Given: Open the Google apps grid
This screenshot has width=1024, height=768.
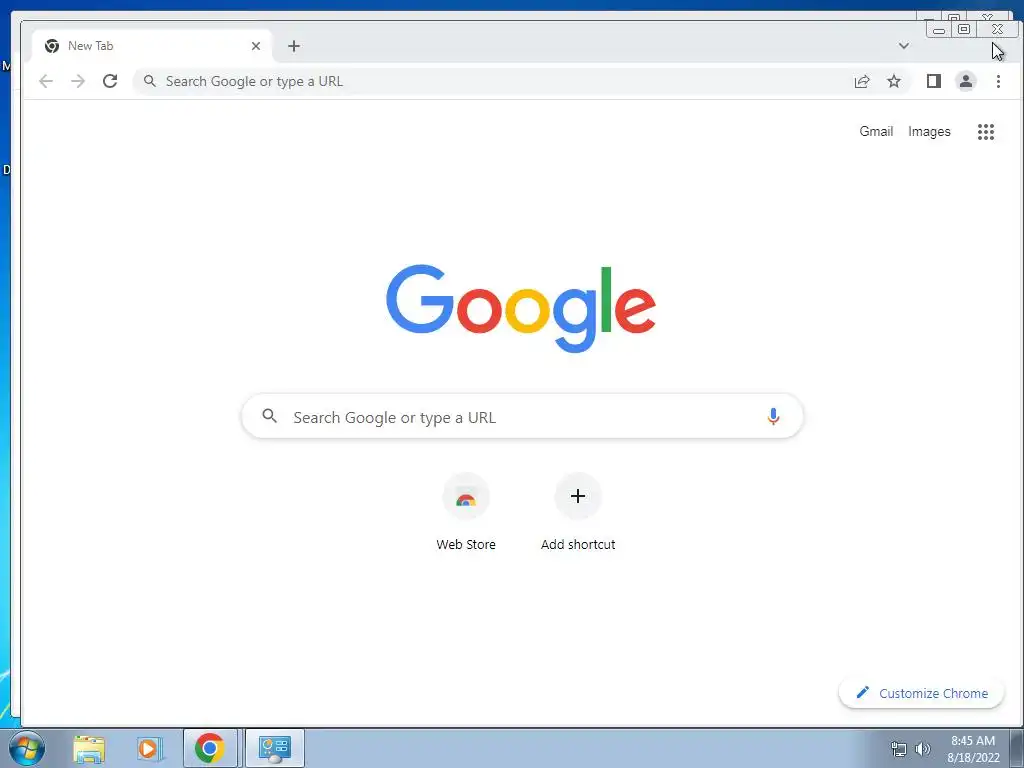Looking at the screenshot, I should coord(985,132).
